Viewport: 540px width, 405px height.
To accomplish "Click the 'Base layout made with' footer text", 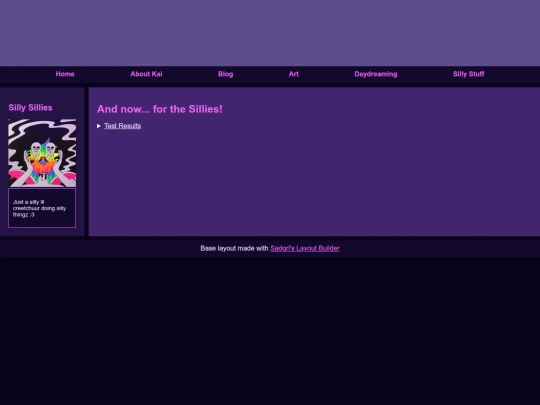I will pos(234,248).
